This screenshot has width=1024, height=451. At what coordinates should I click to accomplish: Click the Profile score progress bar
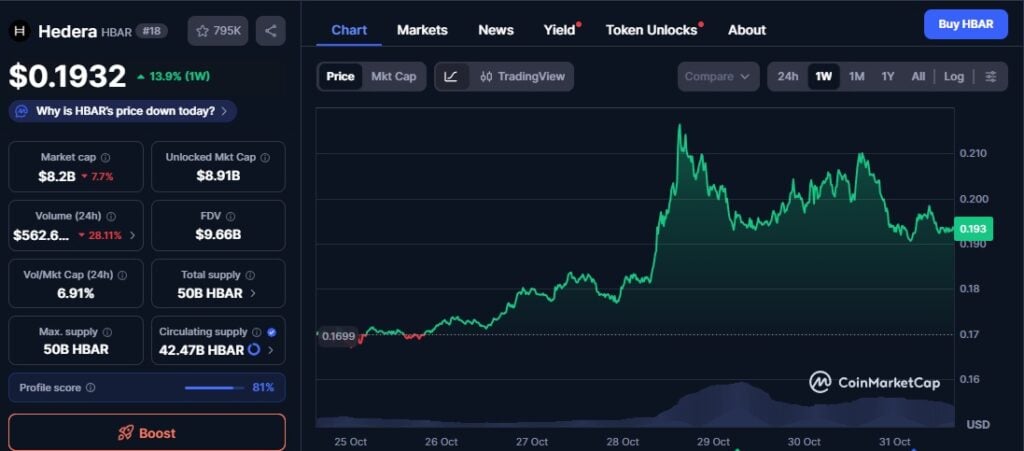point(213,388)
